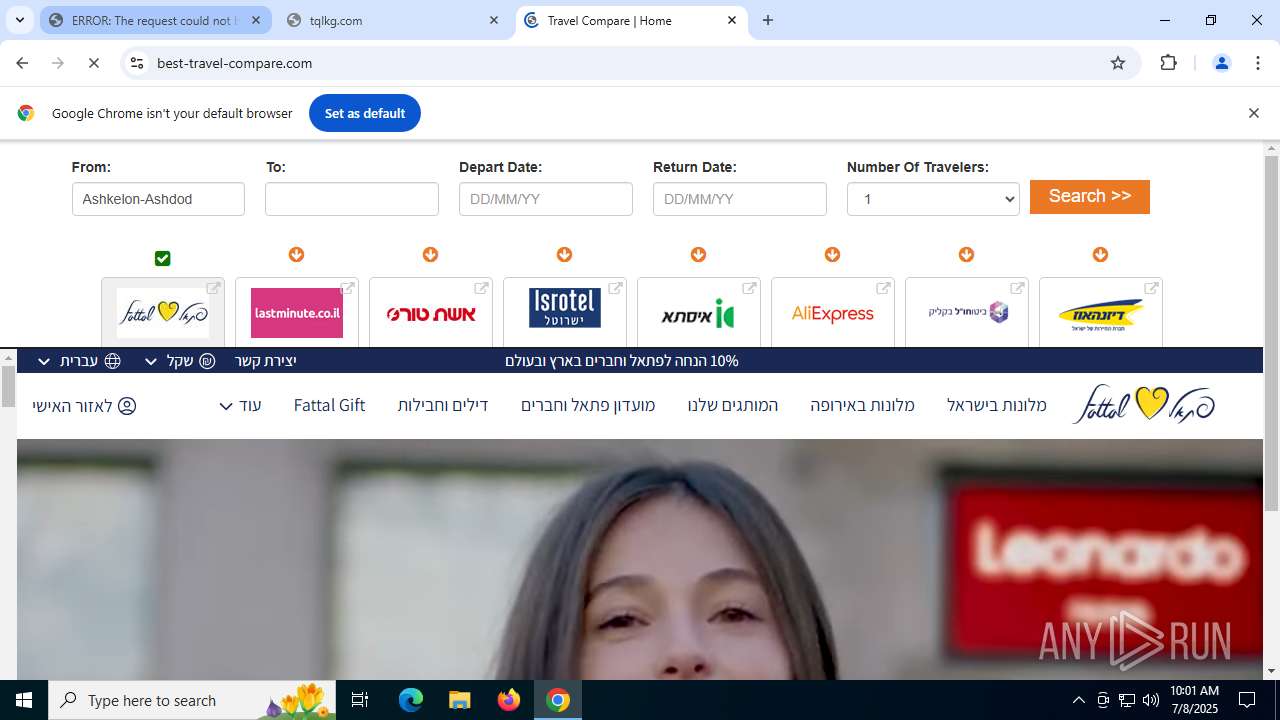1280x720 pixels.
Task: Toggle the orange arrow above the yellow Diners logo
Action: [x=1100, y=255]
